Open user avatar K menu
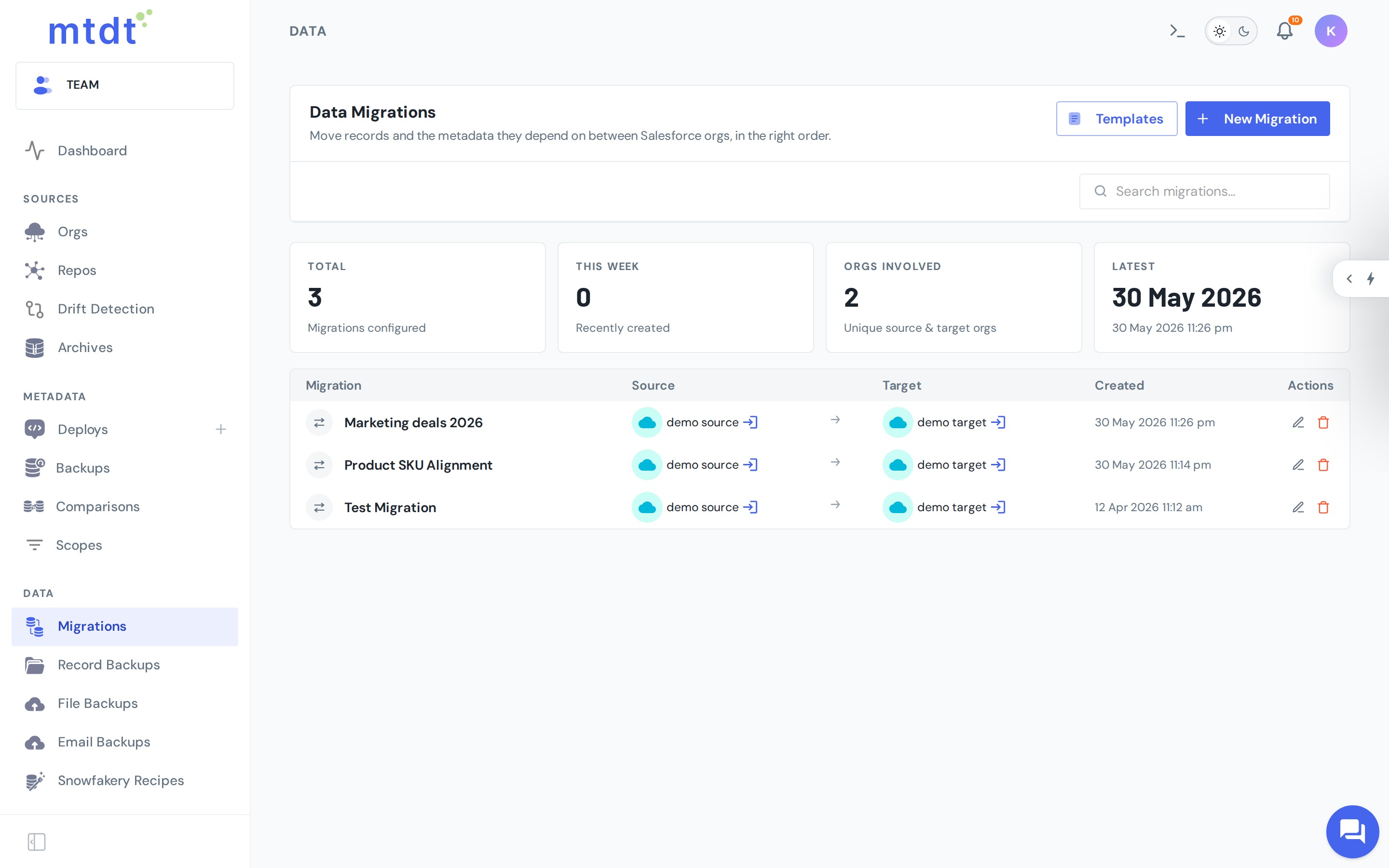The width and height of the screenshot is (1389, 868). click(1331, 31)
